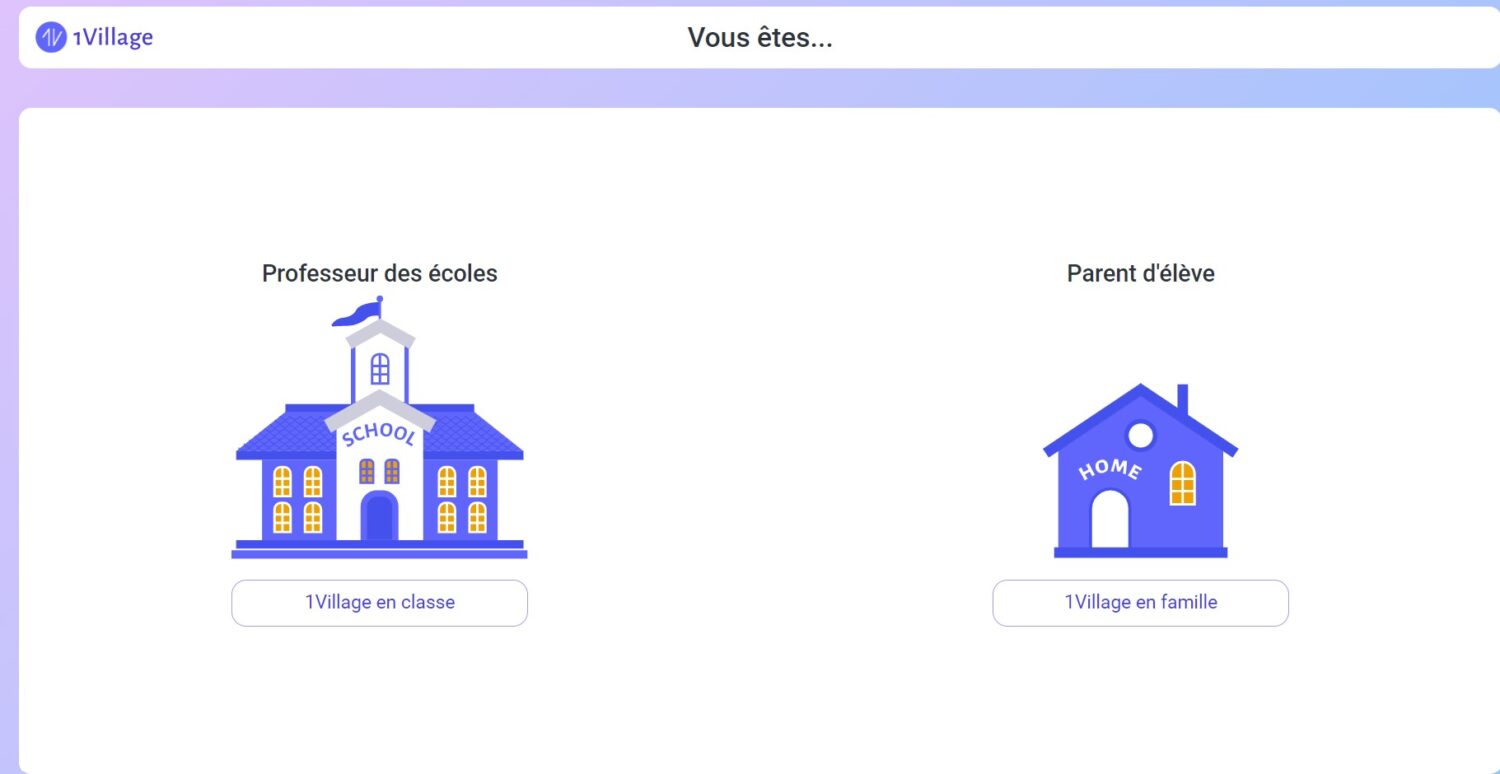Click the Vous êtes... page title
Screen dimensions: 1500x774
(x=760, y=38)
